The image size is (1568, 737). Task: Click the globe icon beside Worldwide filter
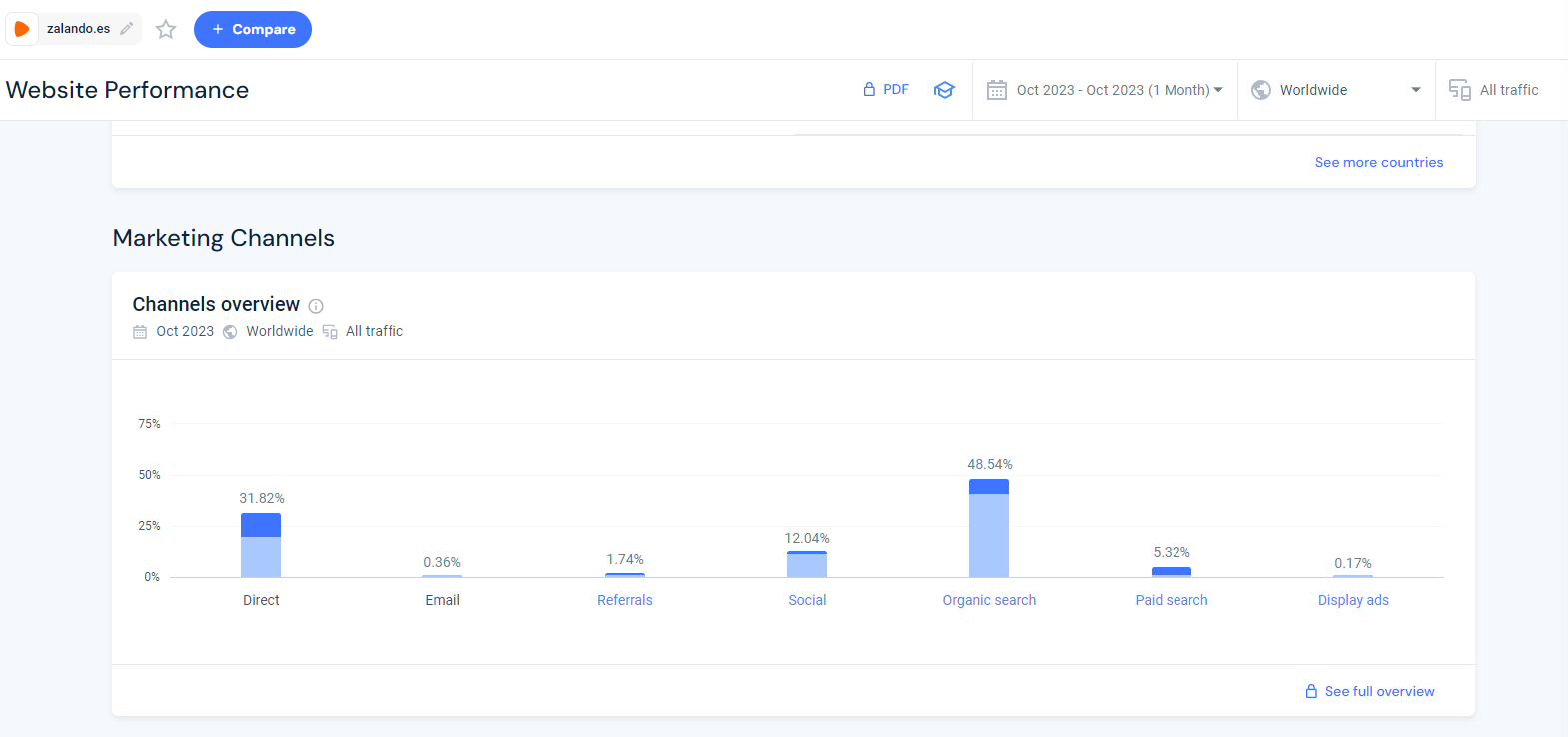(1261, 90)
